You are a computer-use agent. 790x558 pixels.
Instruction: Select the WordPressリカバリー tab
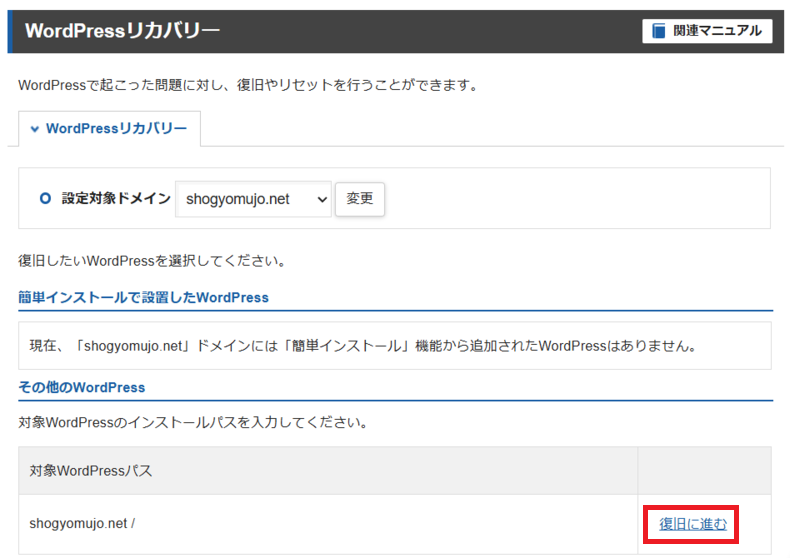click(x=109, y=128)
